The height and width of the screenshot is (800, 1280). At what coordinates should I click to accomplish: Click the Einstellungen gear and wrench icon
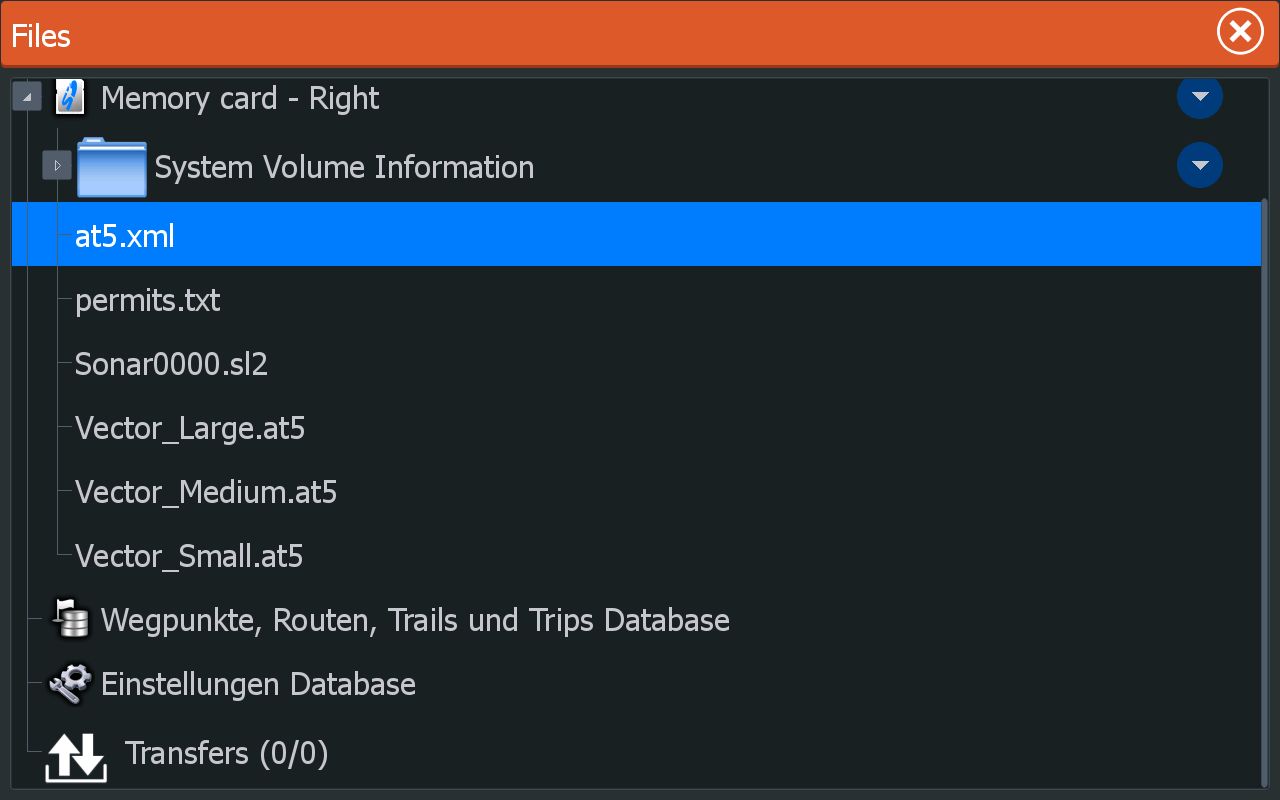[x=69, y=684]
